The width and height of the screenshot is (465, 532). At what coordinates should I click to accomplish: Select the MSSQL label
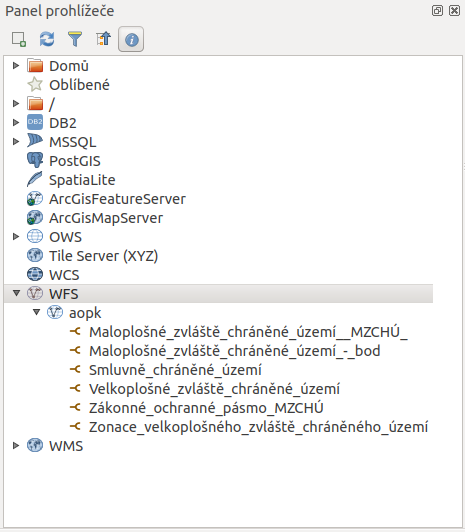point(73,142)
